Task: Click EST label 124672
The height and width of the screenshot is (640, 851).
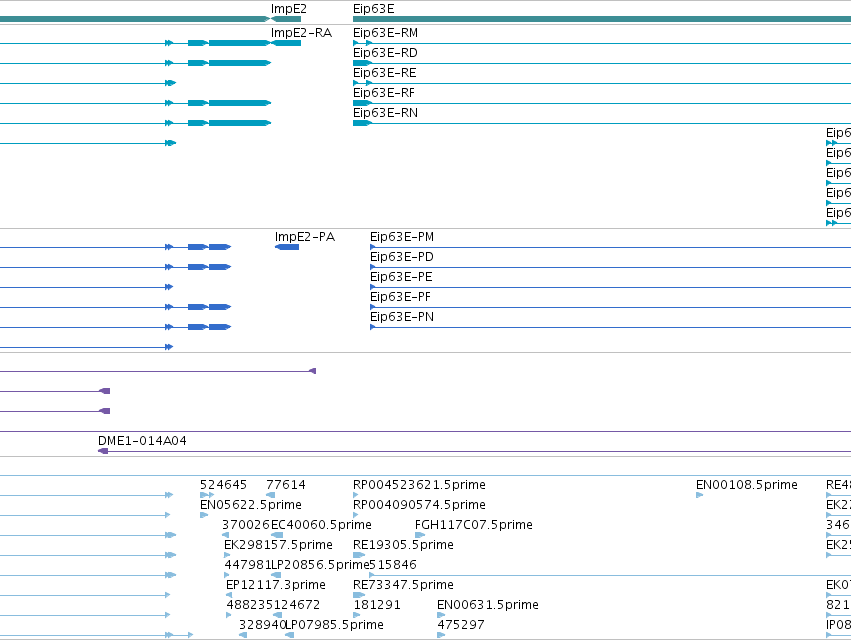Action: 297,605
